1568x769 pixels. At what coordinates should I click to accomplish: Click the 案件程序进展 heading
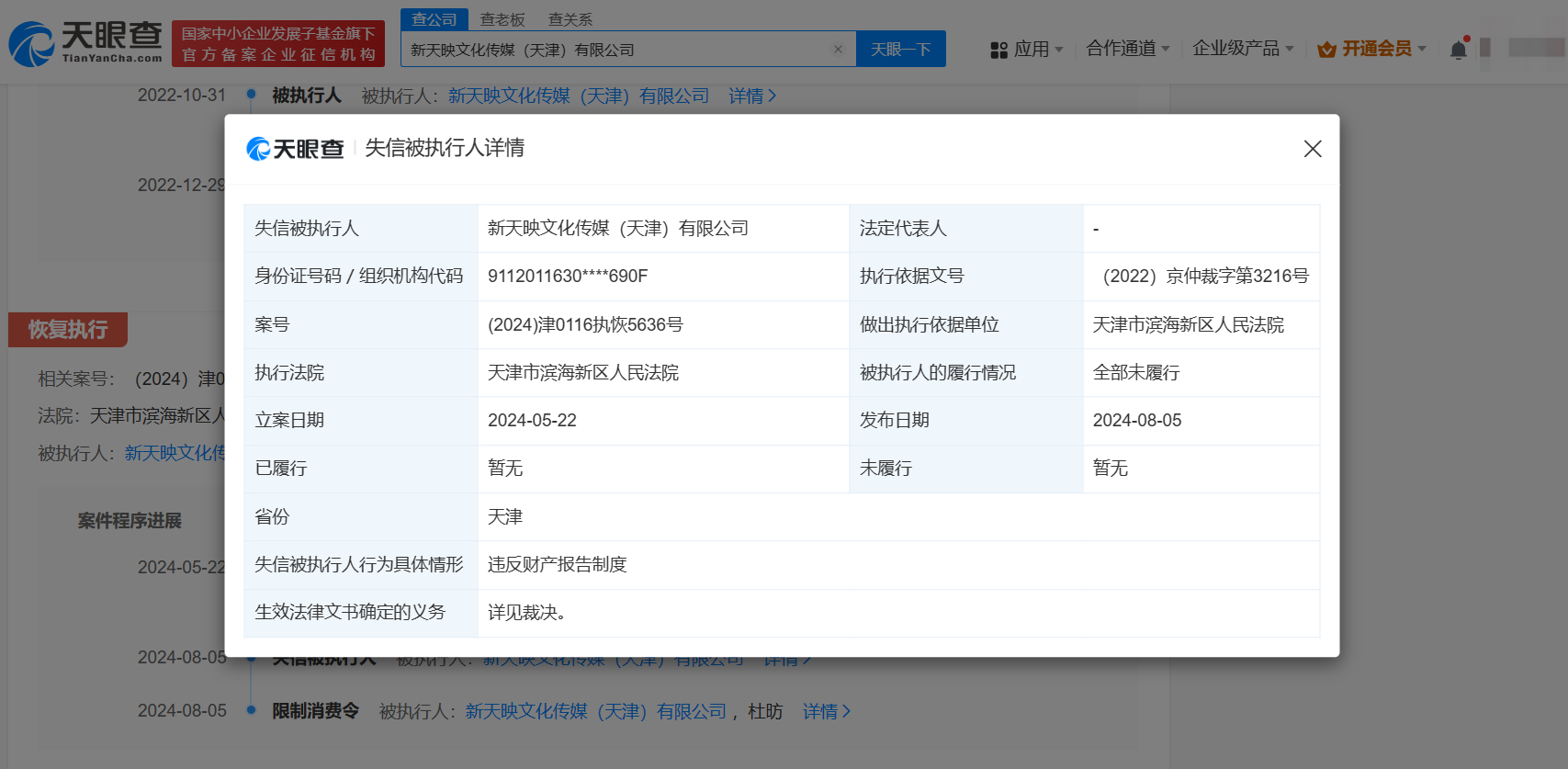coord(130,521)
